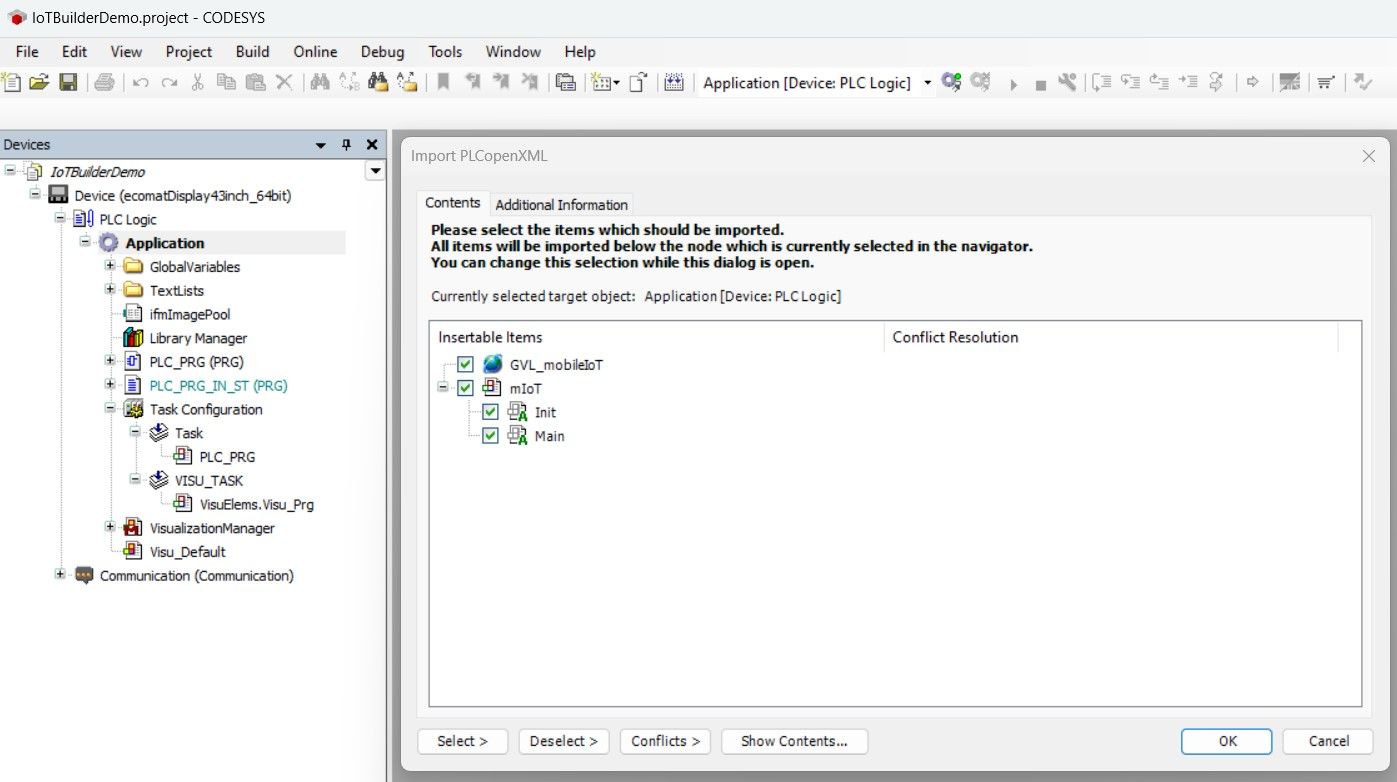Click the Step Into debug icon
1397x782 pixels.
pyautogui.click(x=1130, y=83)
